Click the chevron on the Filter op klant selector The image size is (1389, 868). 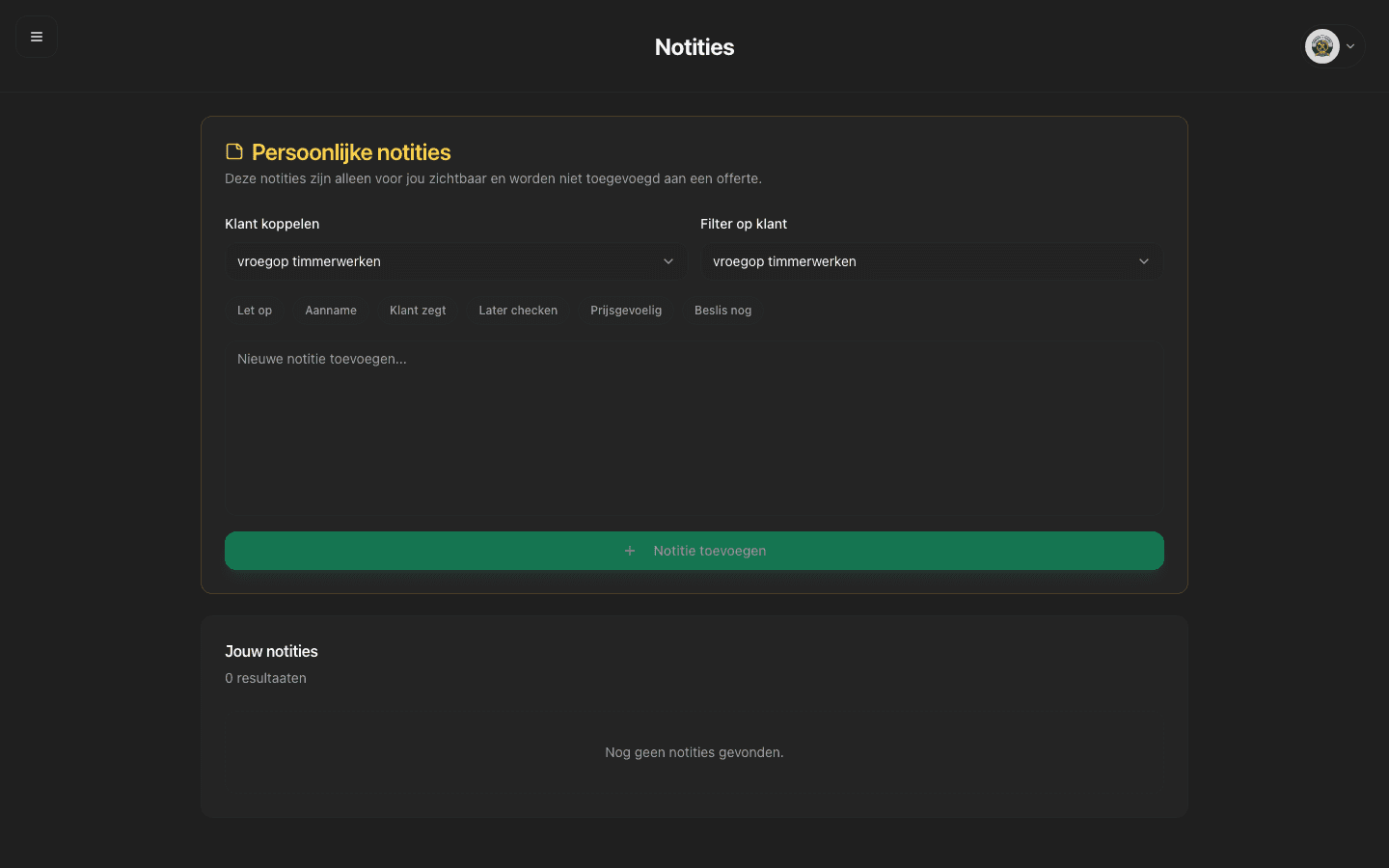click(x=1144, y=261)
